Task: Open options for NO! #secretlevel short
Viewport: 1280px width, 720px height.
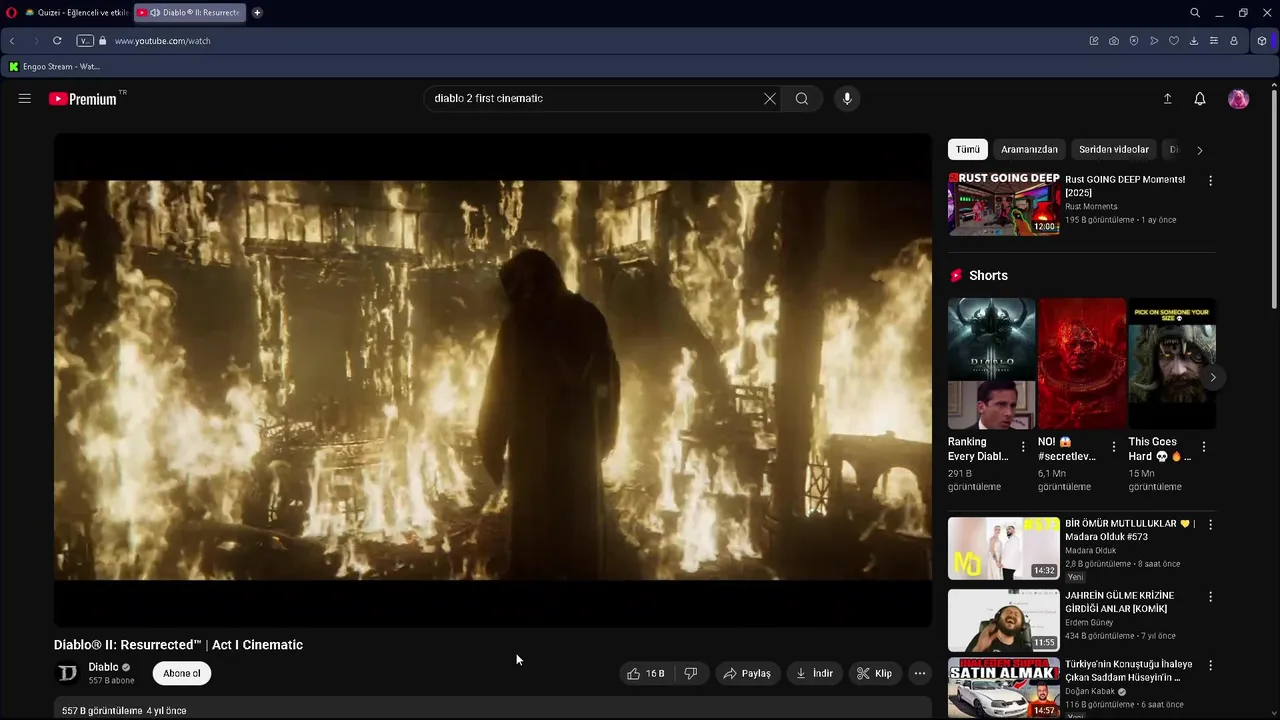Action: click(1114, 447)
